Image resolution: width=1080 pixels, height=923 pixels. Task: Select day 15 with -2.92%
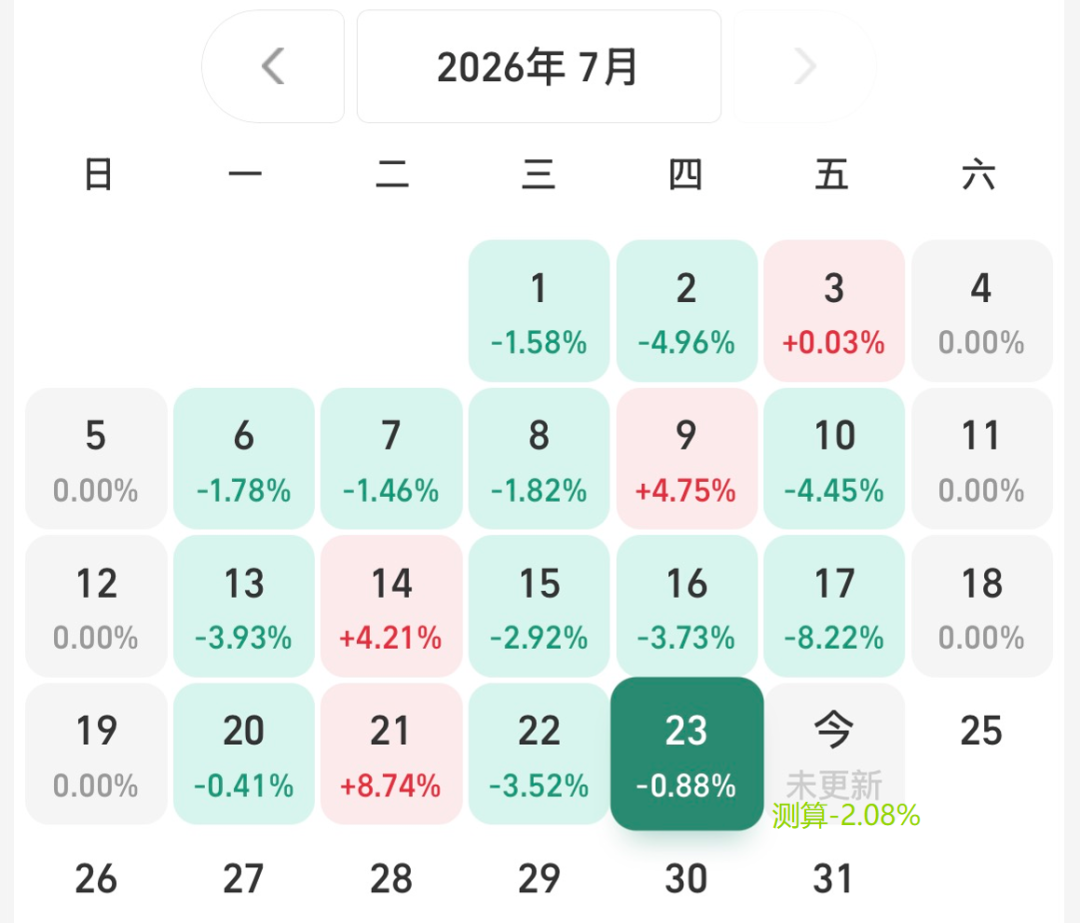(x=539, y=606)
